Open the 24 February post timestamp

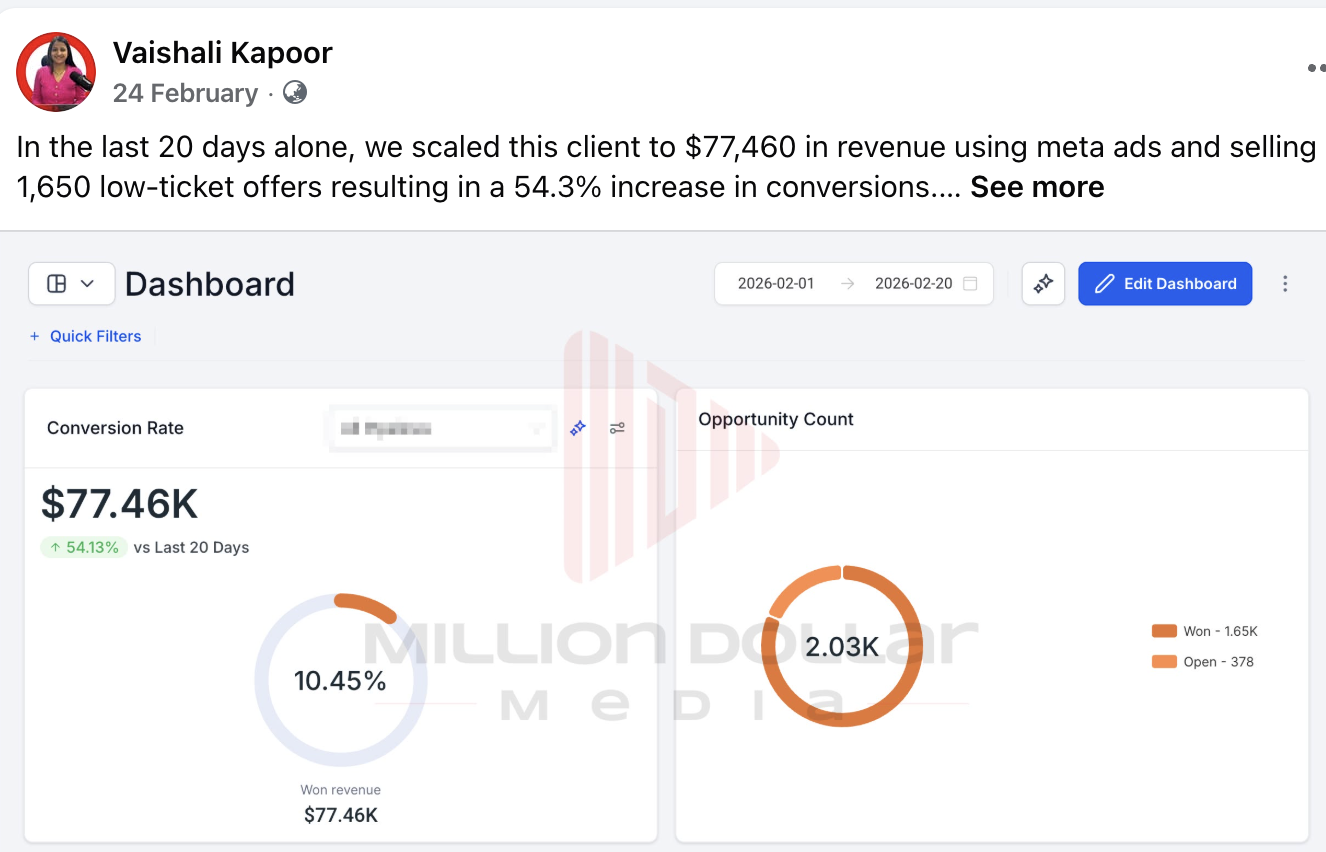(x=185, y=93)
